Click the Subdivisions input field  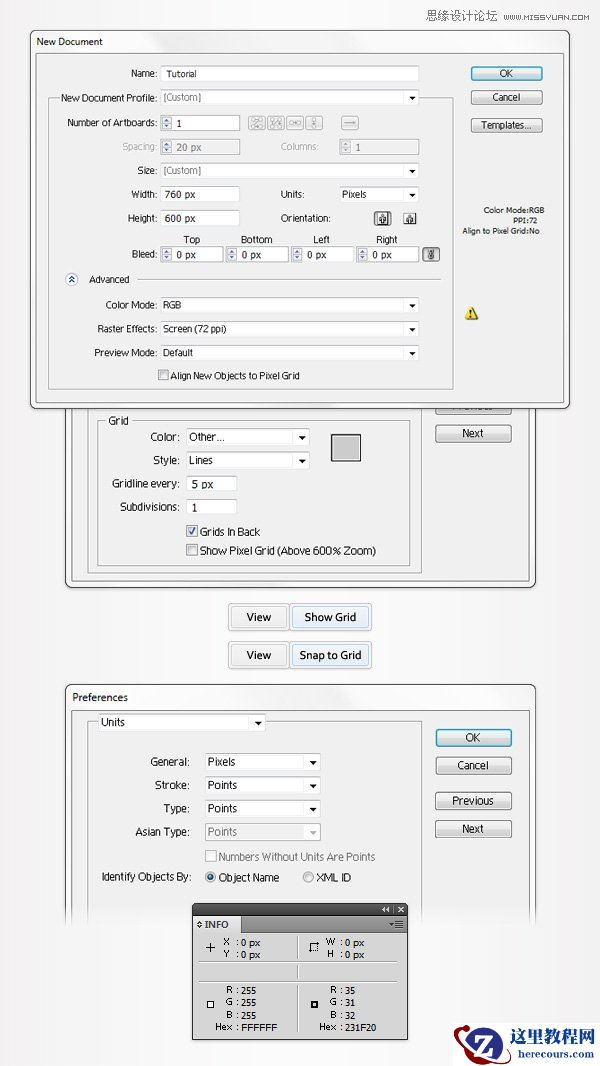coord(211,507)
